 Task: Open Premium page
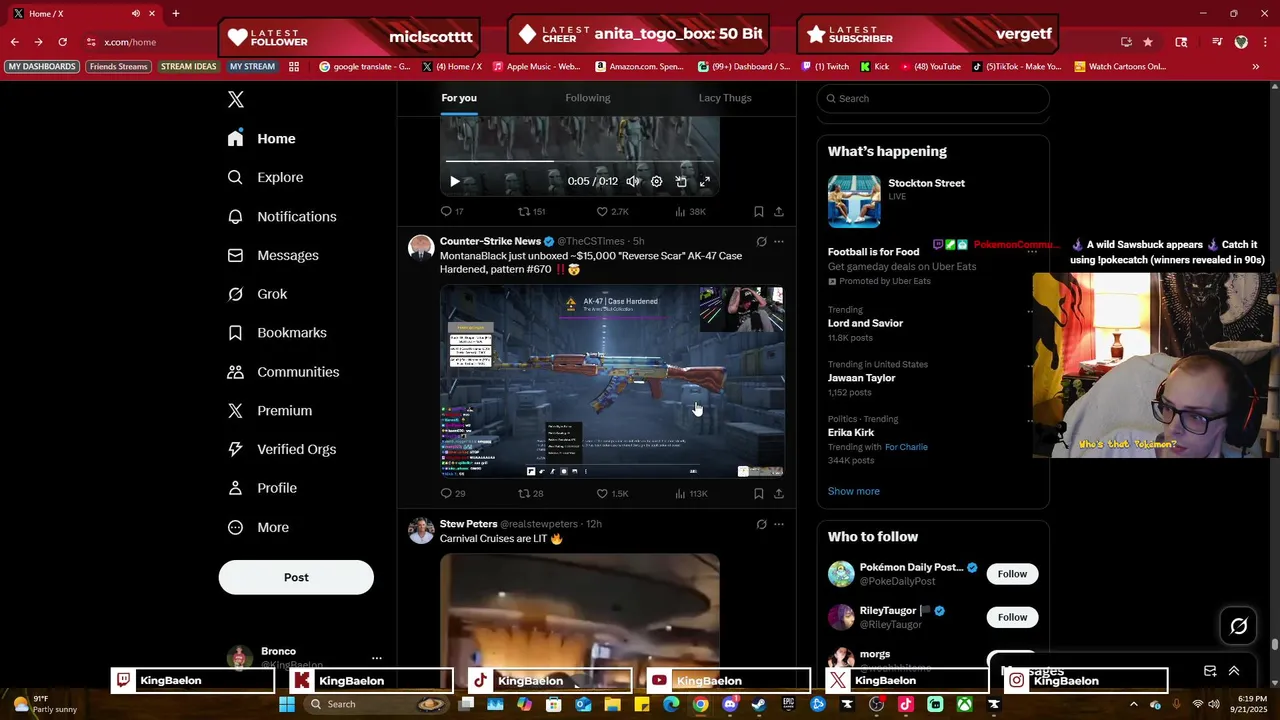coord(270,411)
